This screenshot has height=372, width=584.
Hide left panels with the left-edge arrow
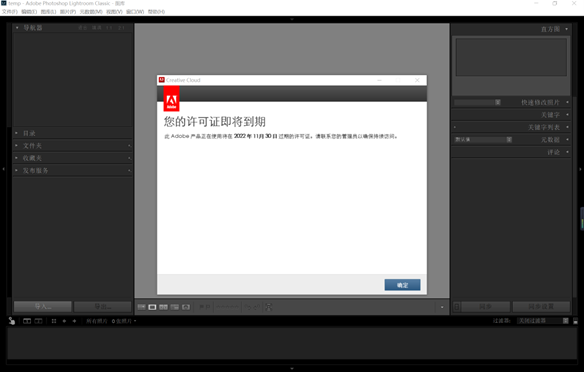(3, 169)
